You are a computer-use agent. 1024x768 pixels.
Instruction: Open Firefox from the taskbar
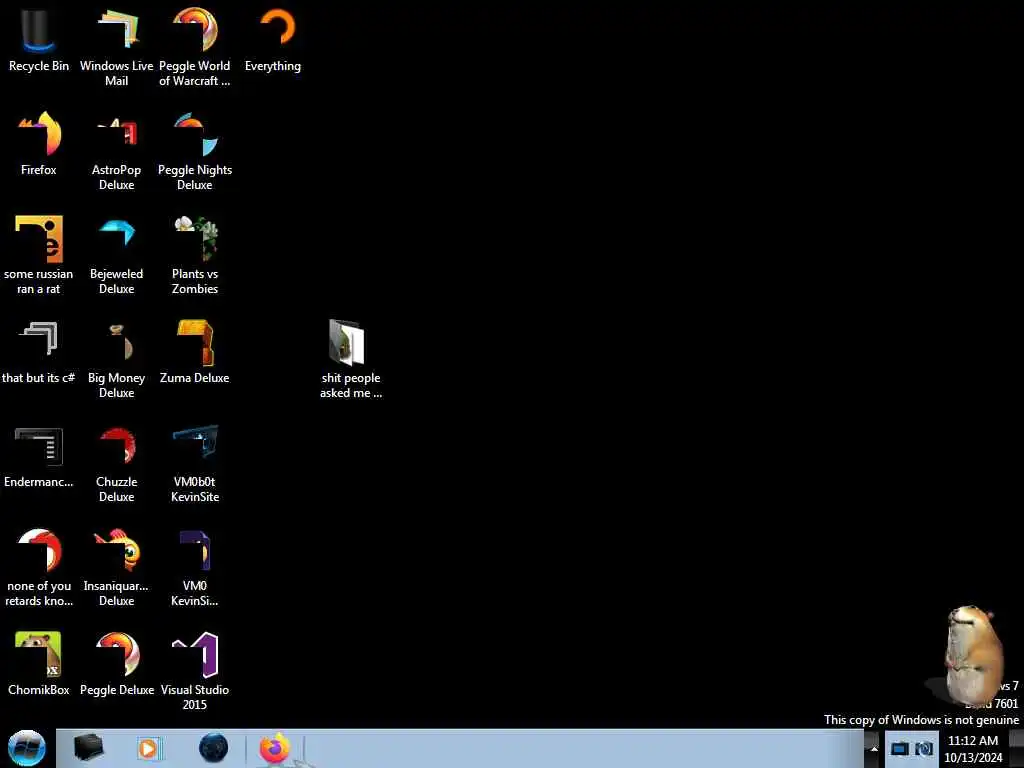[x=275, y=748]
